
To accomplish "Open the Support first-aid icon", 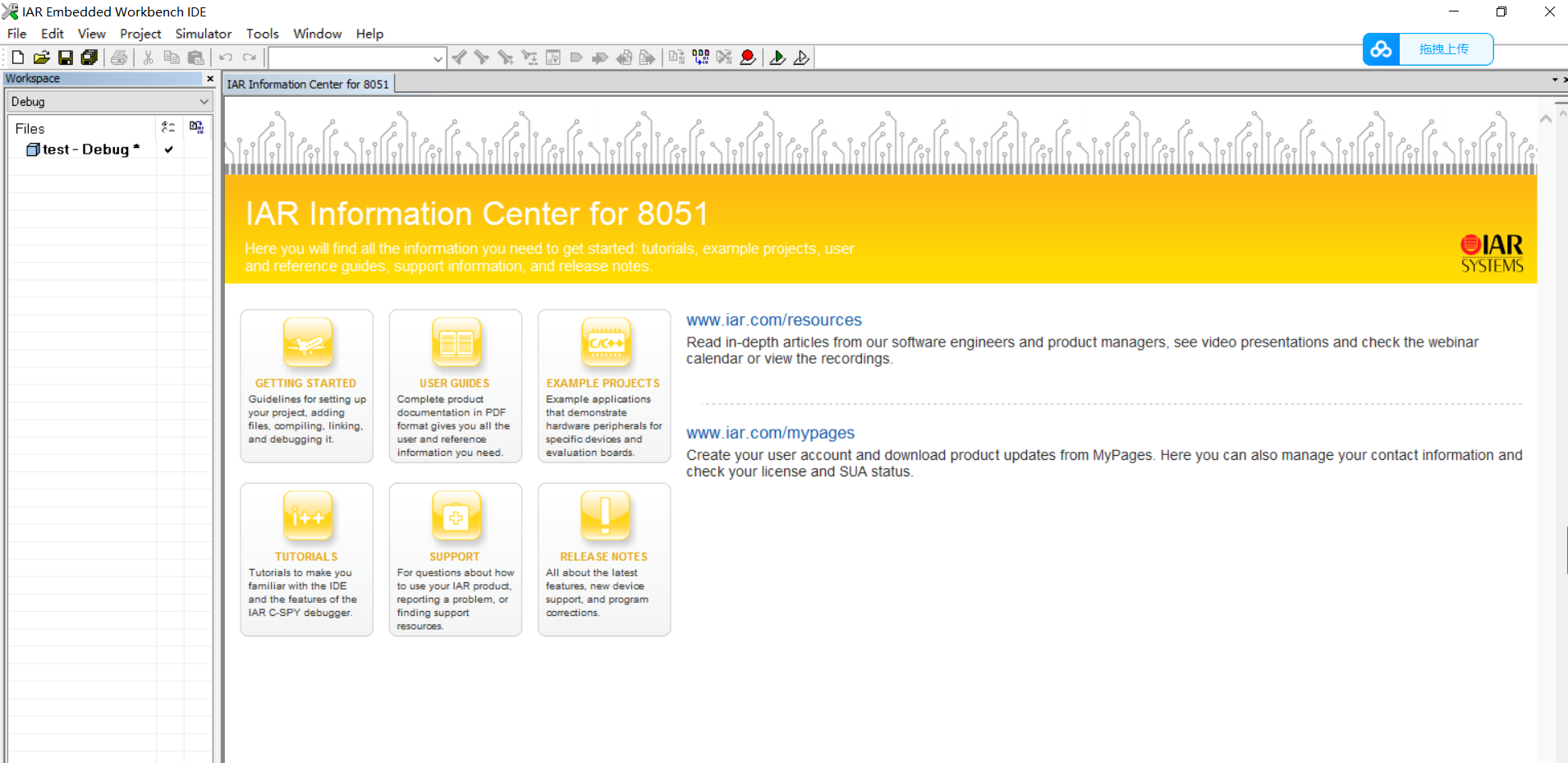I will [x=456, y=516].
